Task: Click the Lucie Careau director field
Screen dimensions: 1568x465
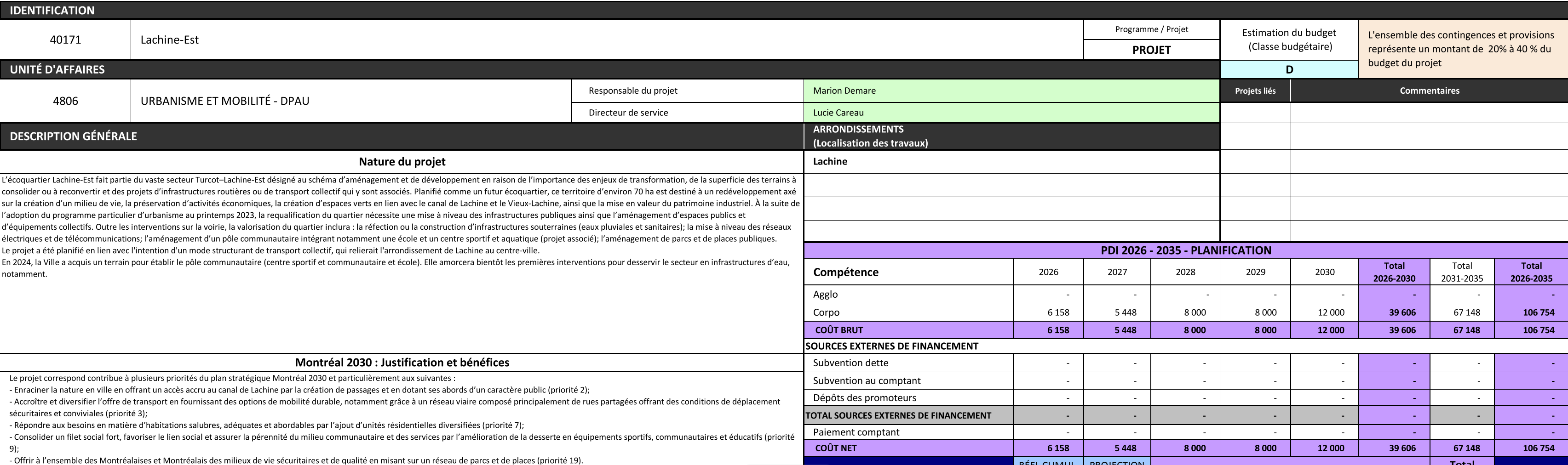Action: coord(1011,113)
